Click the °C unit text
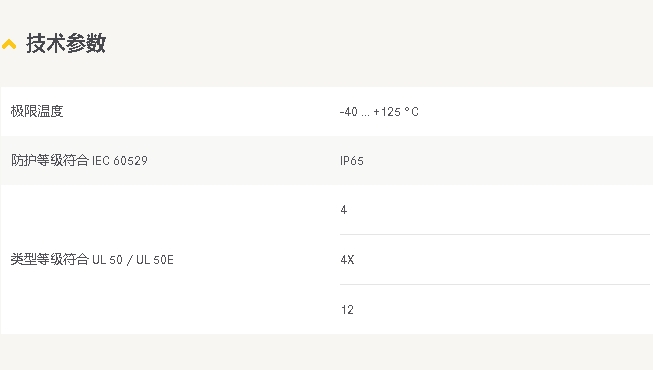The image size is (653, 370). tap(411, 112)
